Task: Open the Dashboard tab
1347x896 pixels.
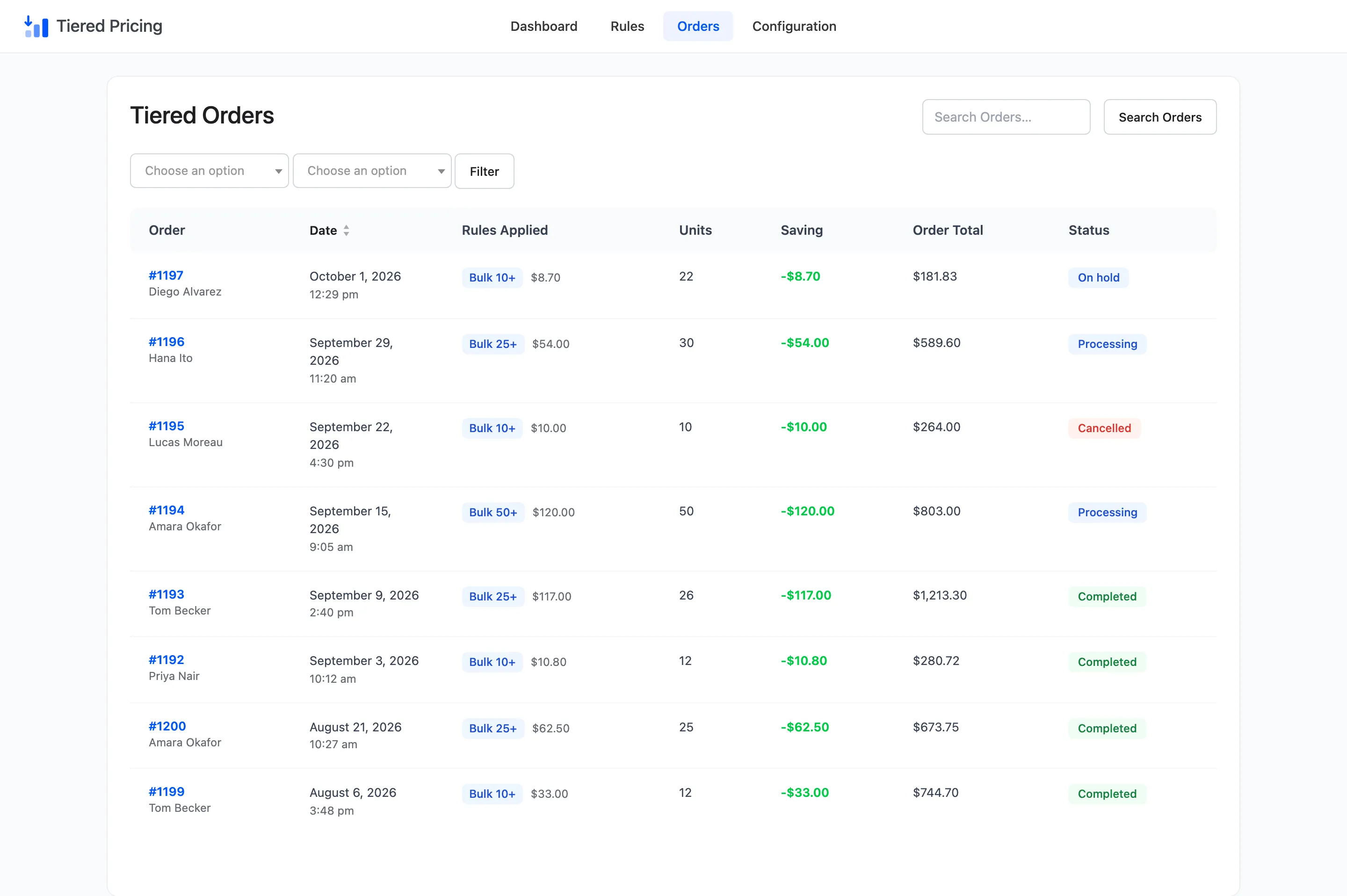Action: 543,26
